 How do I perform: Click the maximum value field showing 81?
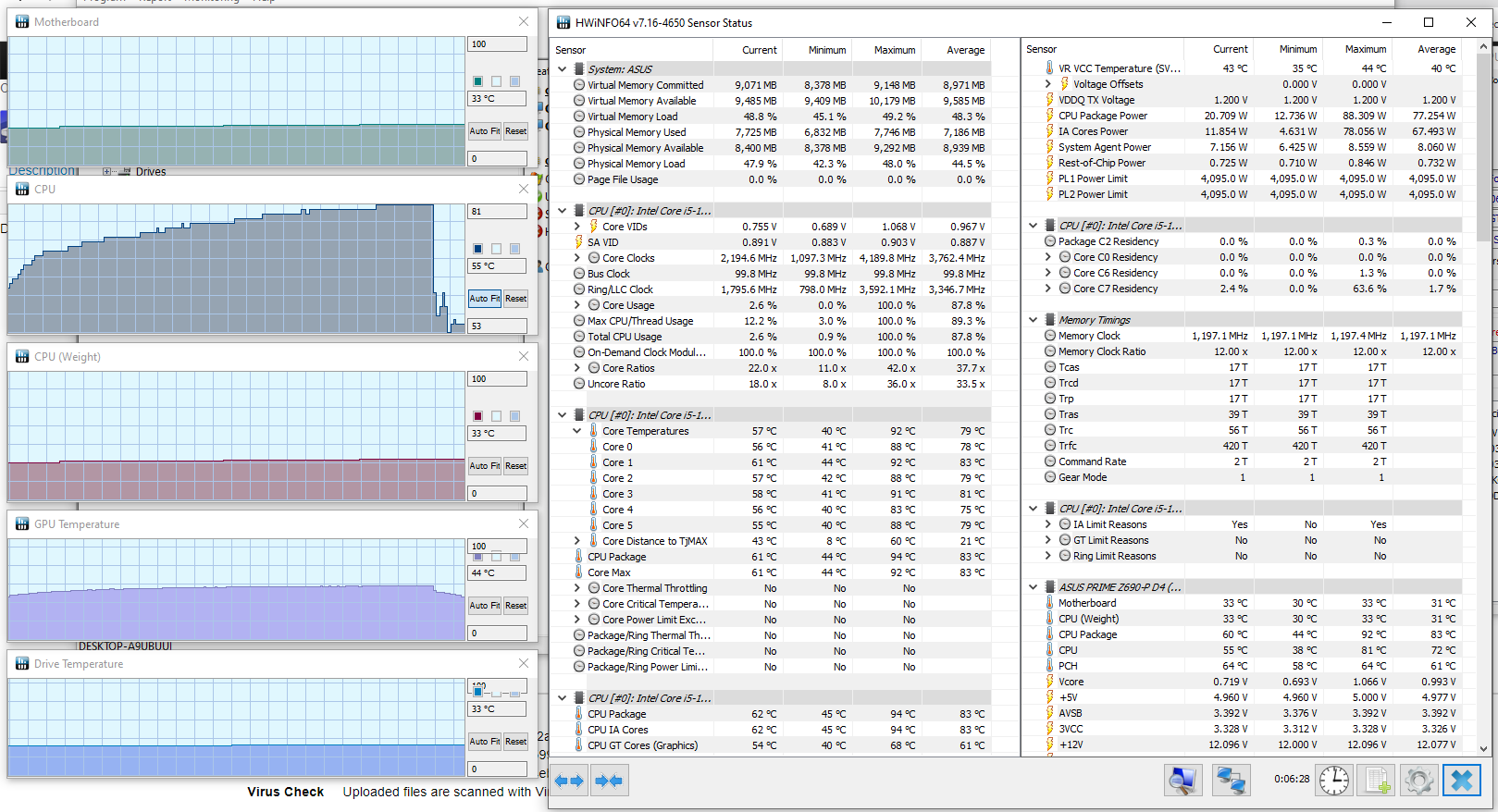pos(497,212)
